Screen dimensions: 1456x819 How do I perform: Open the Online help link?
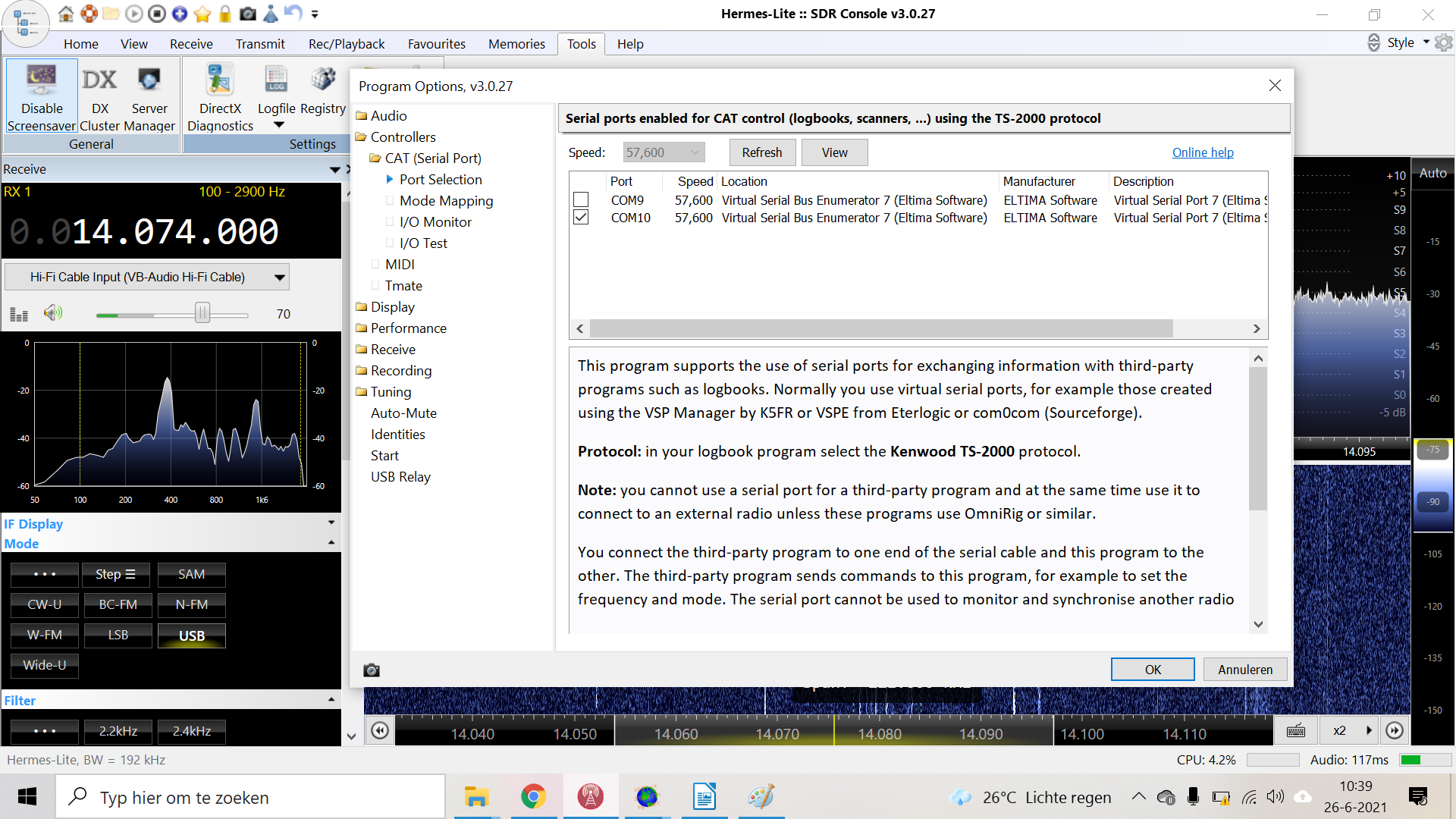click(x=1203, y=152)
